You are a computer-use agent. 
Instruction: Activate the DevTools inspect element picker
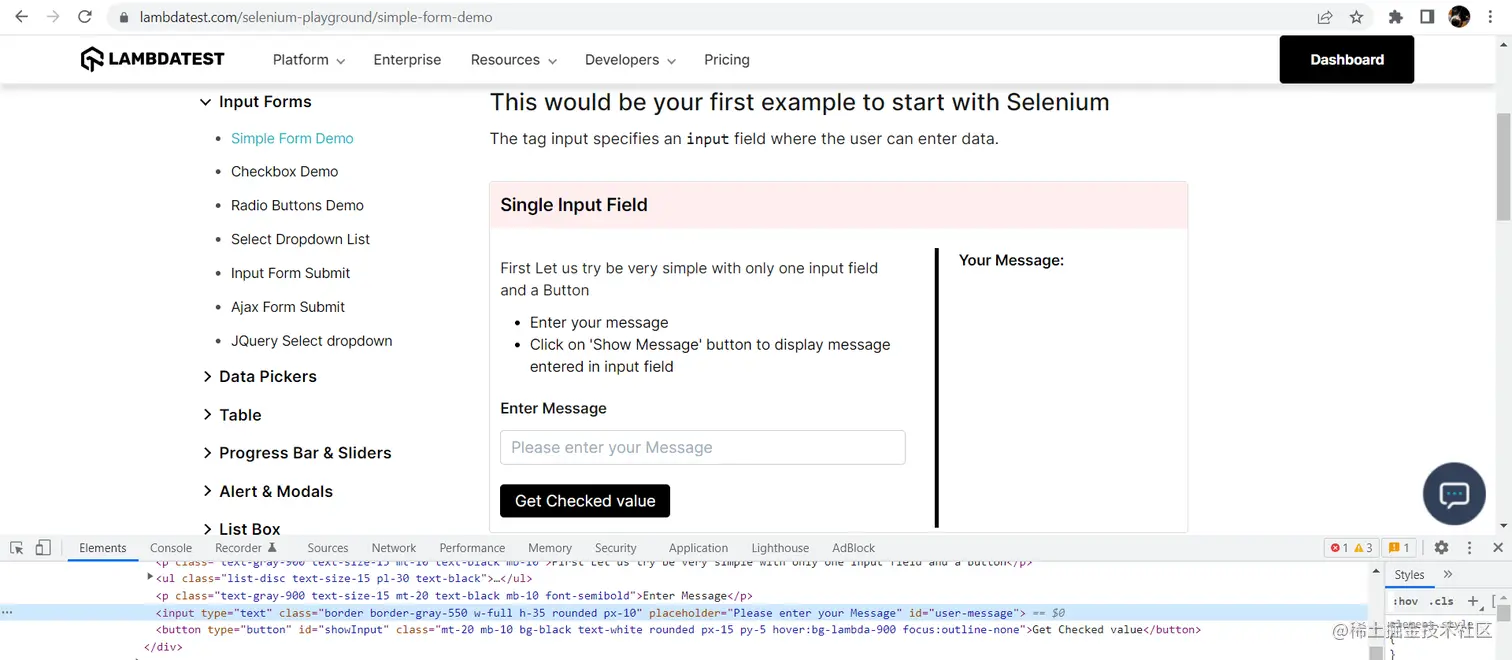coord(17,548)
